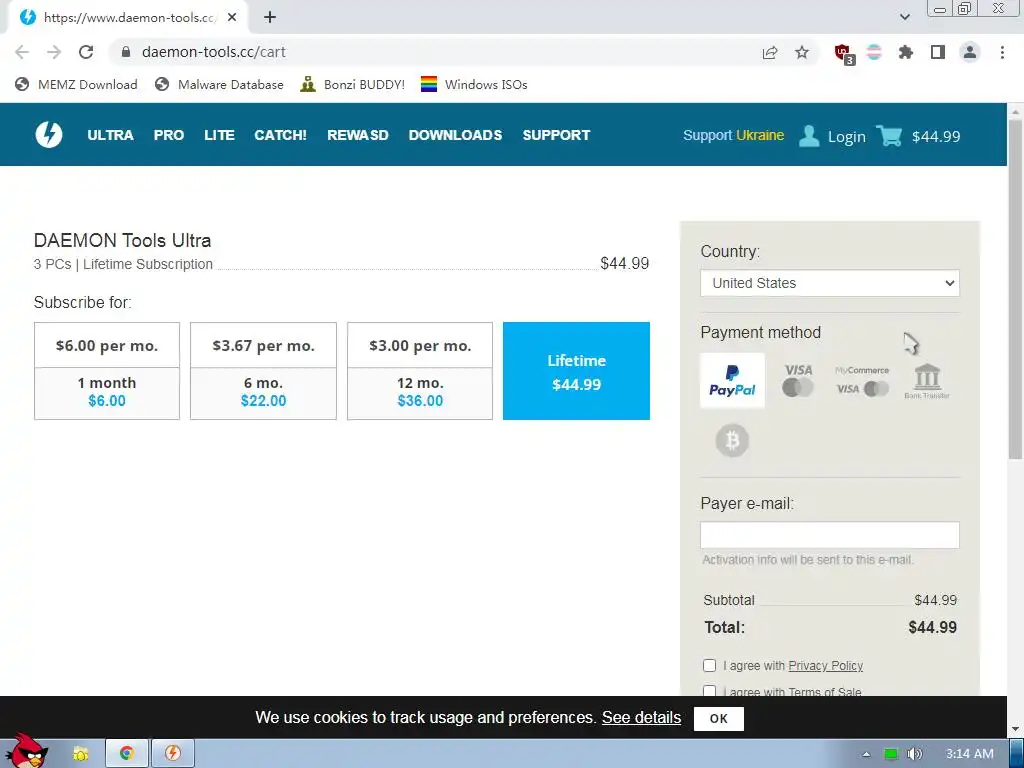View site info via the lock icon
The height and width of the screenshot is (768, 1024).
[x=126, y=52]
